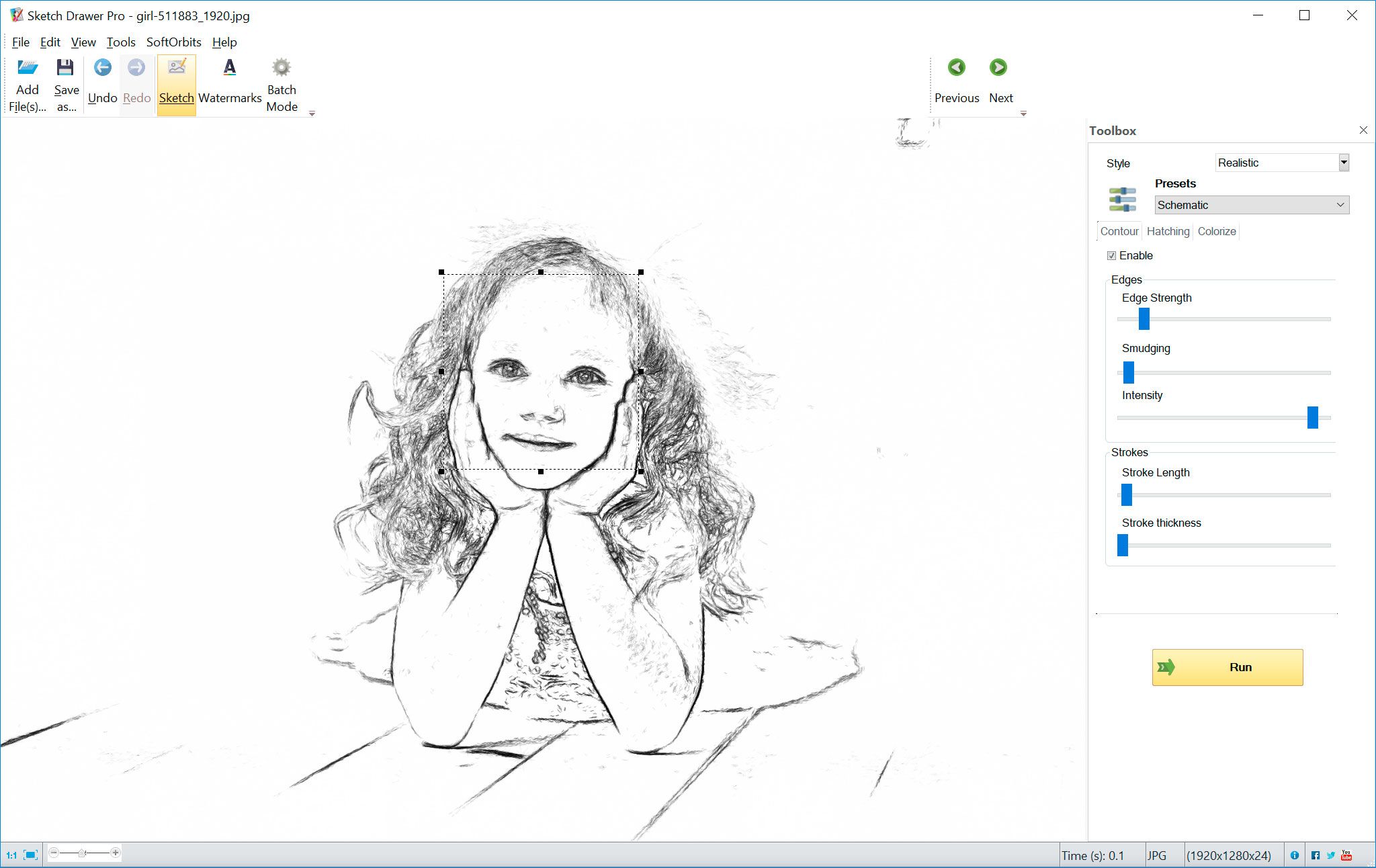
Task: Drag the Edge Strength slider
Action: 1144,318
